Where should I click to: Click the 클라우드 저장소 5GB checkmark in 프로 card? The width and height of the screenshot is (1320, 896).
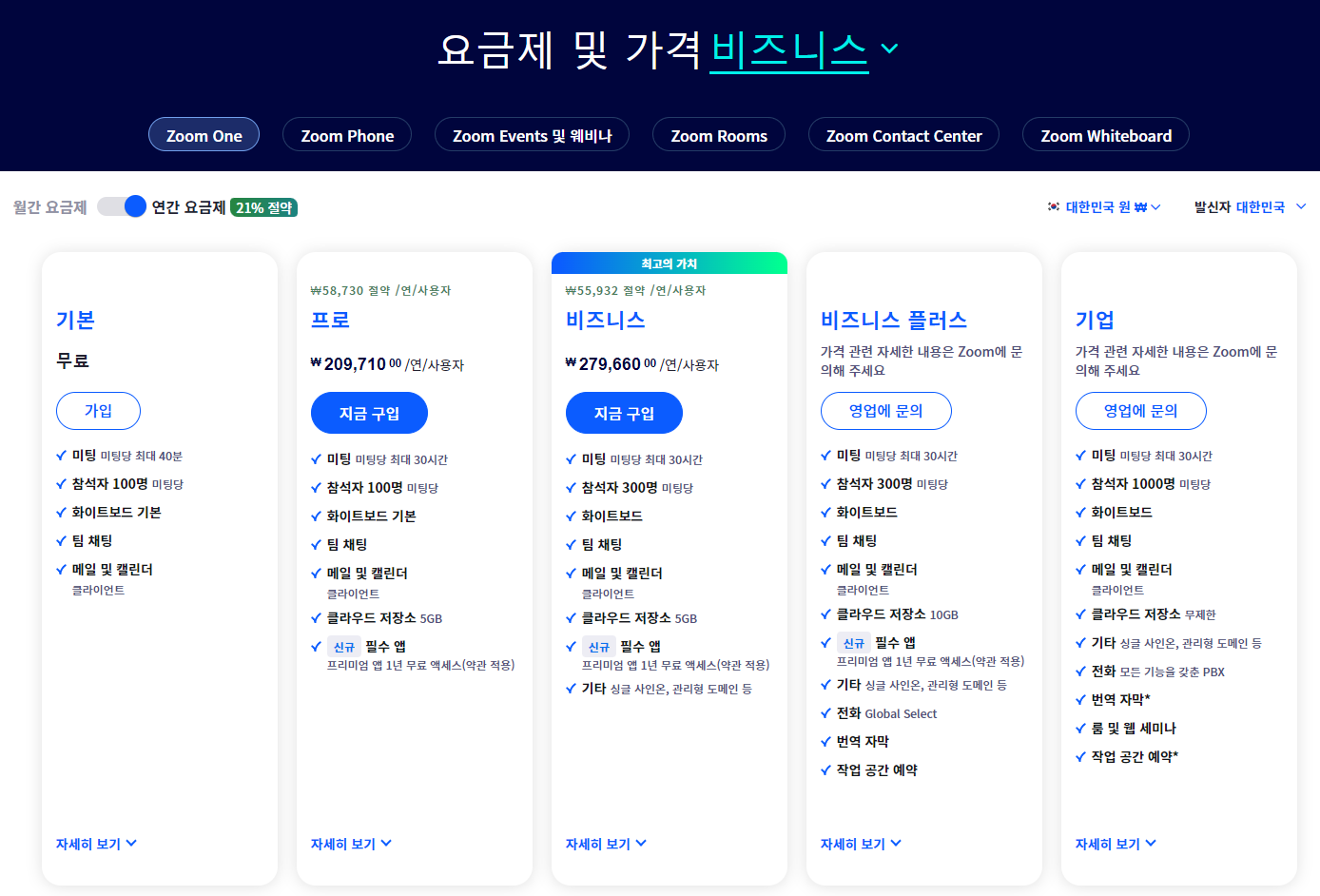317,618
